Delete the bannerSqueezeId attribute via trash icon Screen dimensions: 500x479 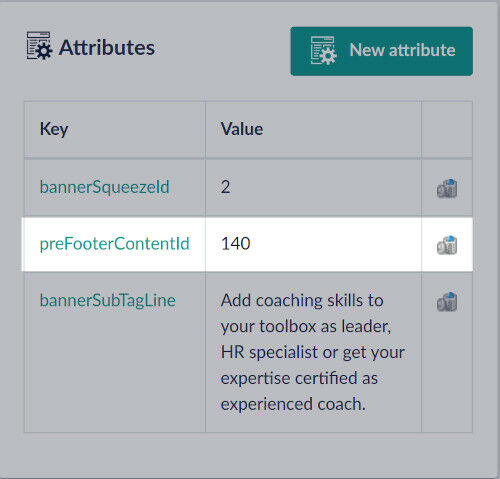point(447,188)
